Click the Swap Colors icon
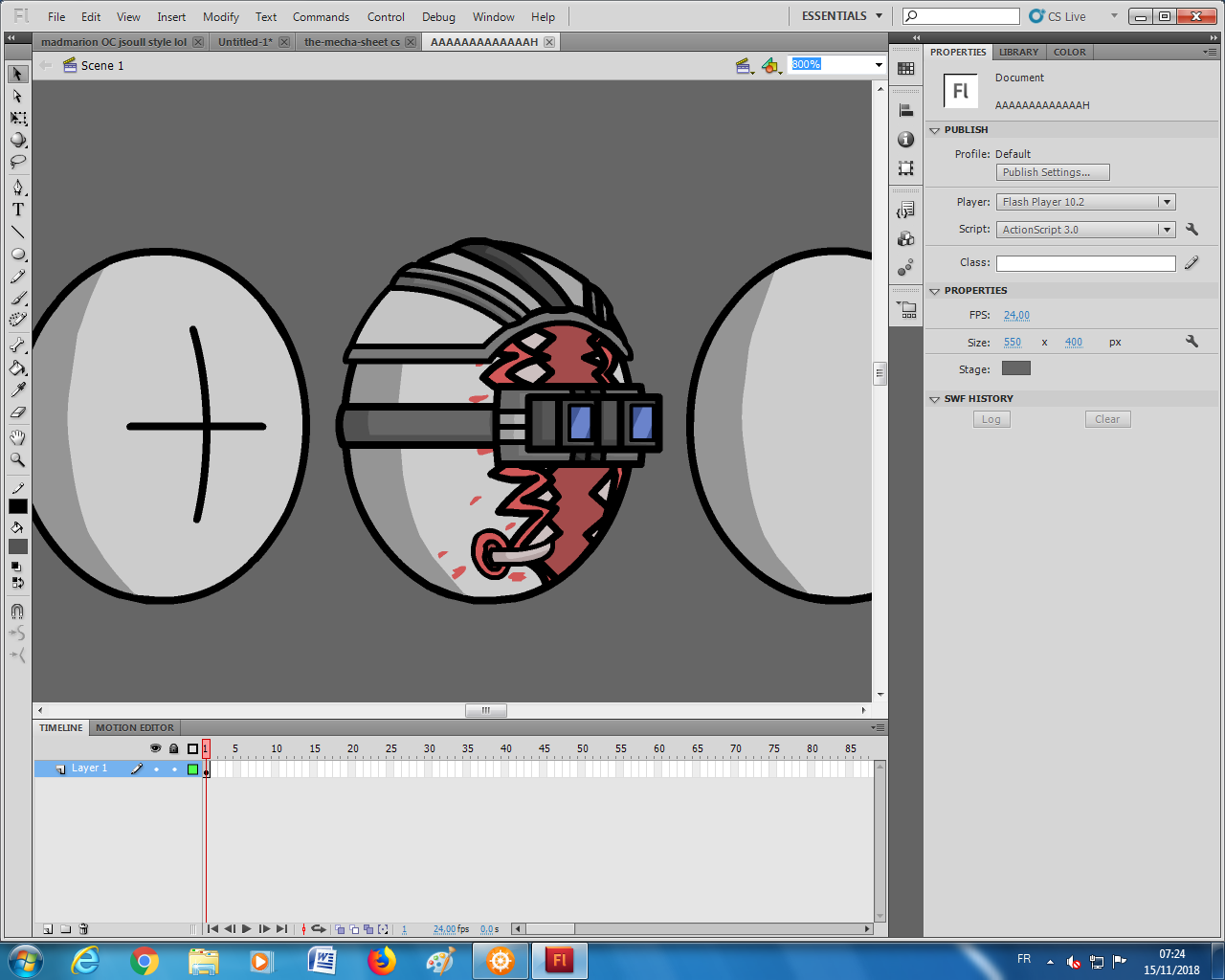Viewport: 1225px width, 980px height. pos(17,582)
